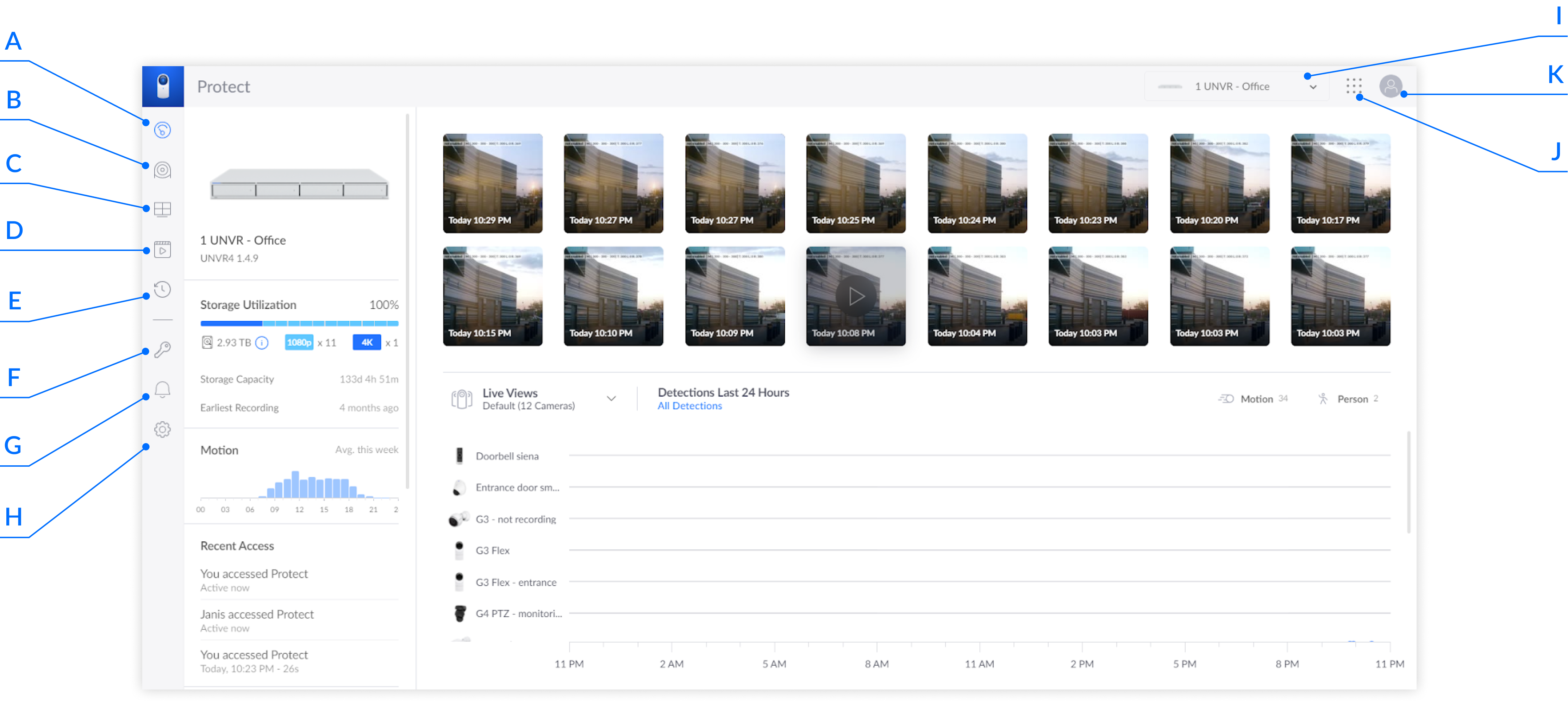The height and width of the screenshot is (724, 1568).
Task: Open the Today 10:20 PM thumbnail
Action: 1219,183
